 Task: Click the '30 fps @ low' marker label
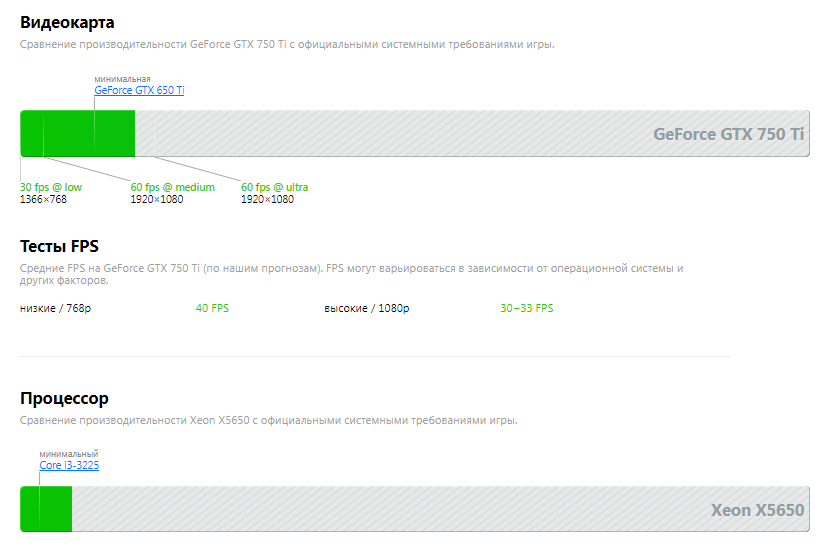pyautogui.click(x=51, y=187)
